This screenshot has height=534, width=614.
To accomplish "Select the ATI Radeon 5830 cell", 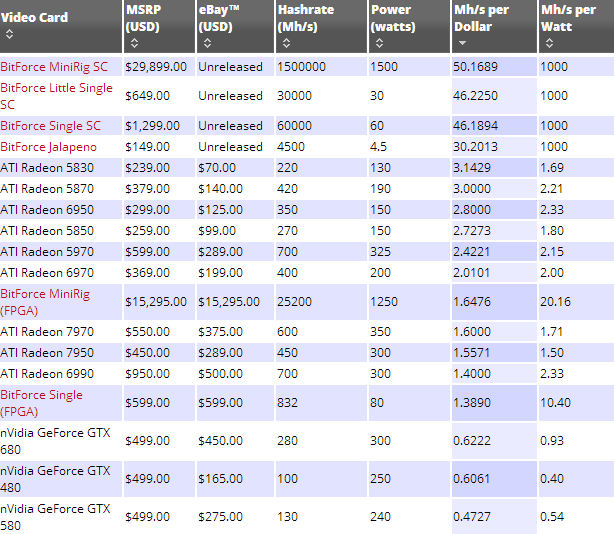I will coord(61,168).
